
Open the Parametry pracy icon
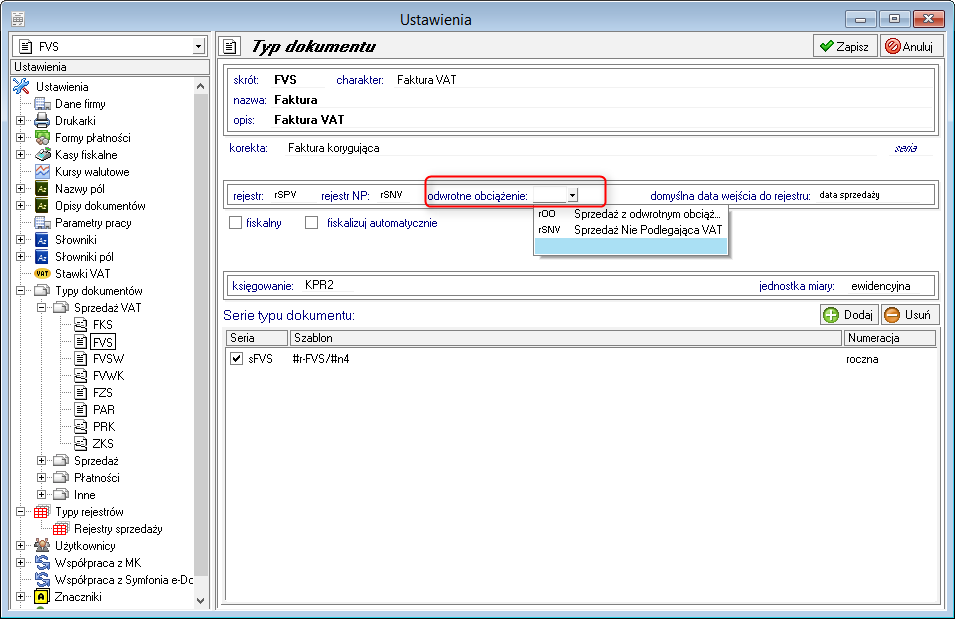(42, 223)
